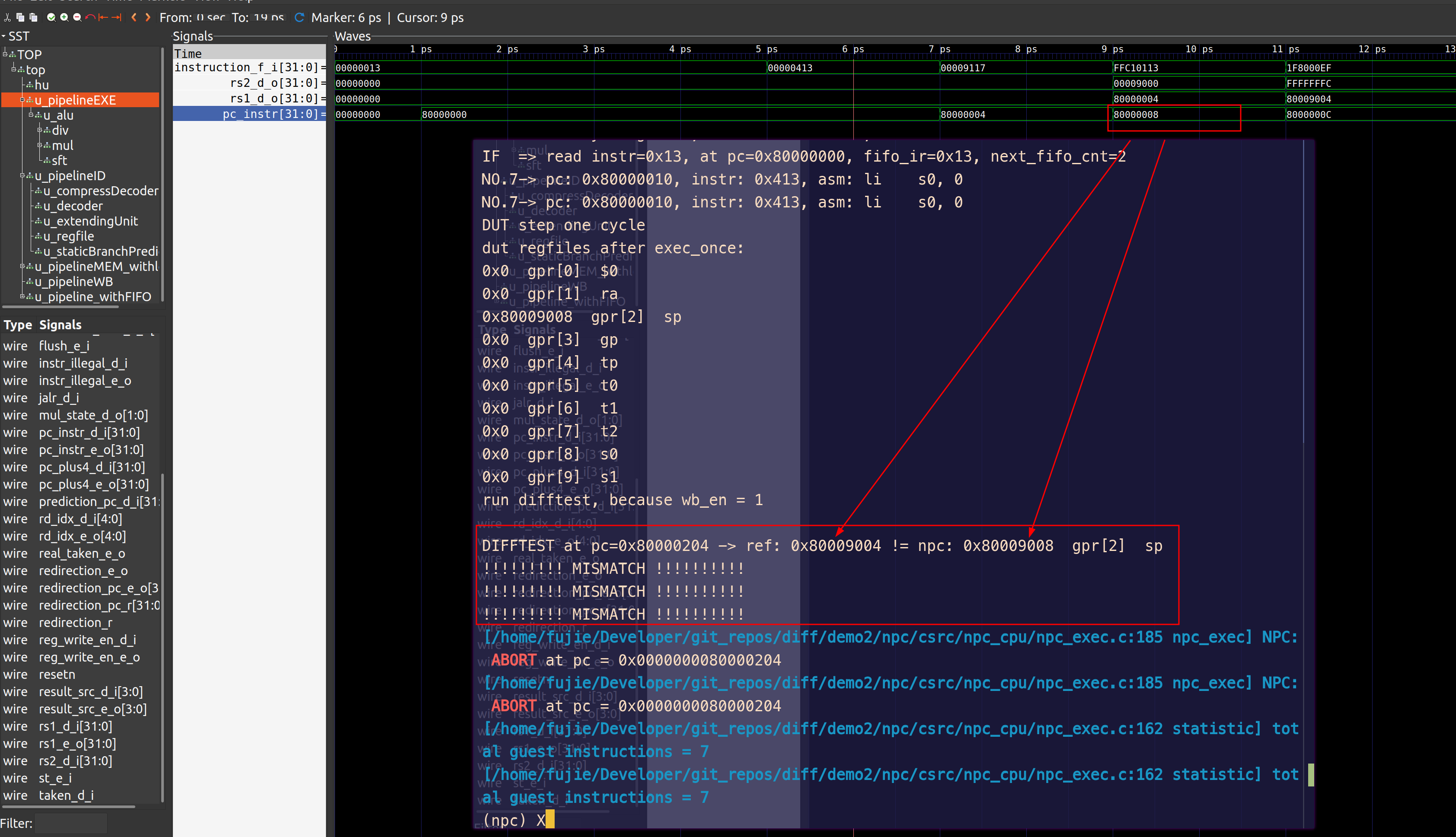Find next edge with right chevron

[x=148, y=17]
